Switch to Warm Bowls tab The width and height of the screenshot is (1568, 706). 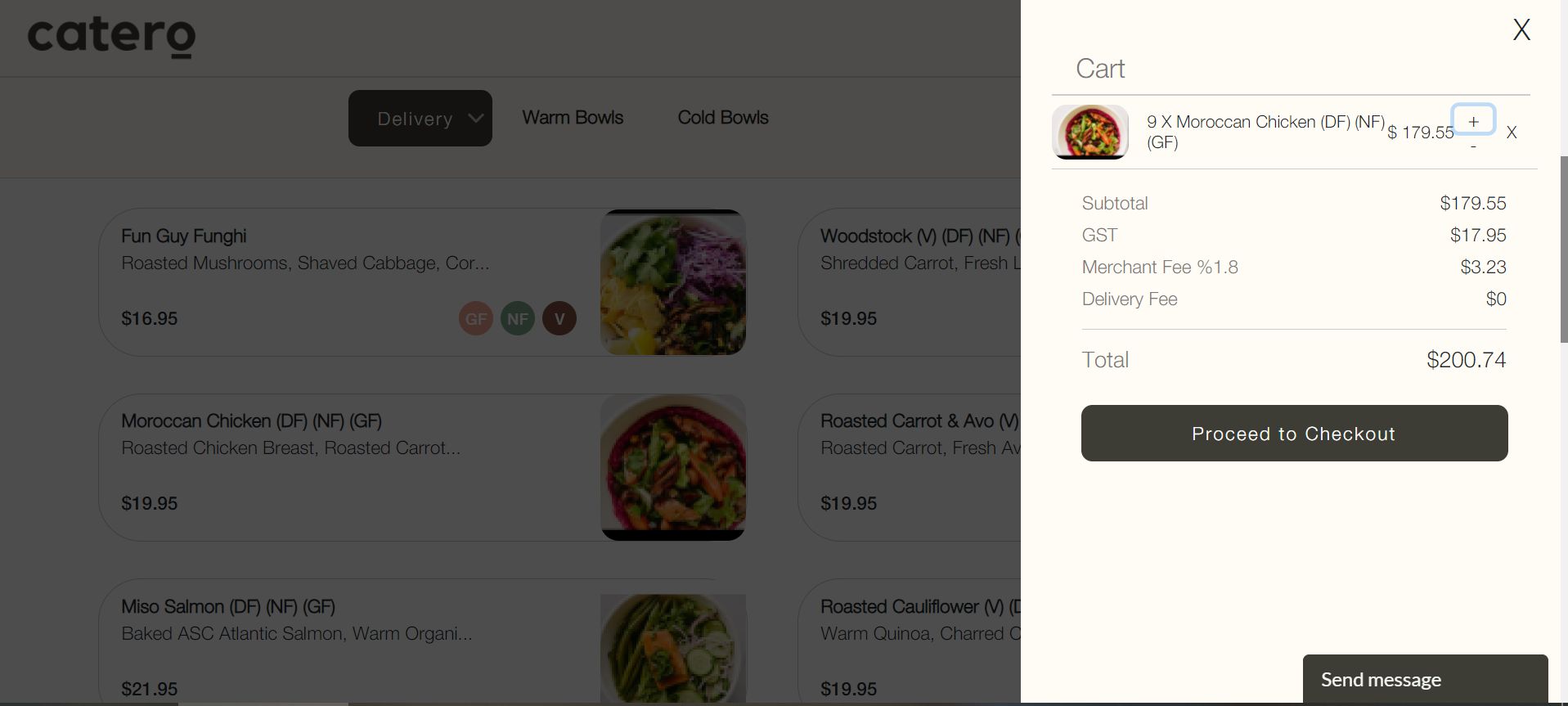pyautogui.click(x=573, y=118)
